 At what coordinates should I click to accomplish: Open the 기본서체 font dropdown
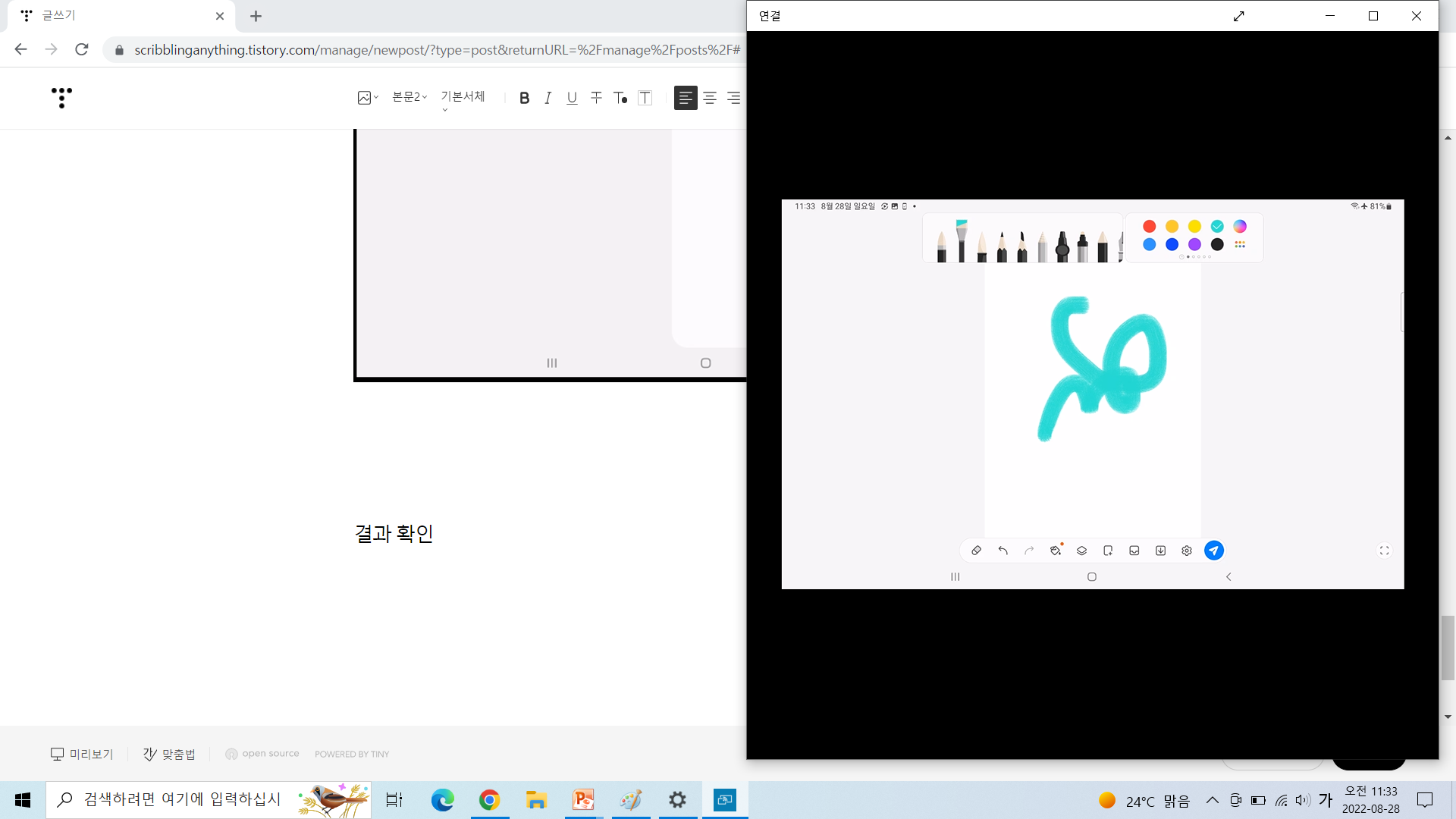[463, 97]
